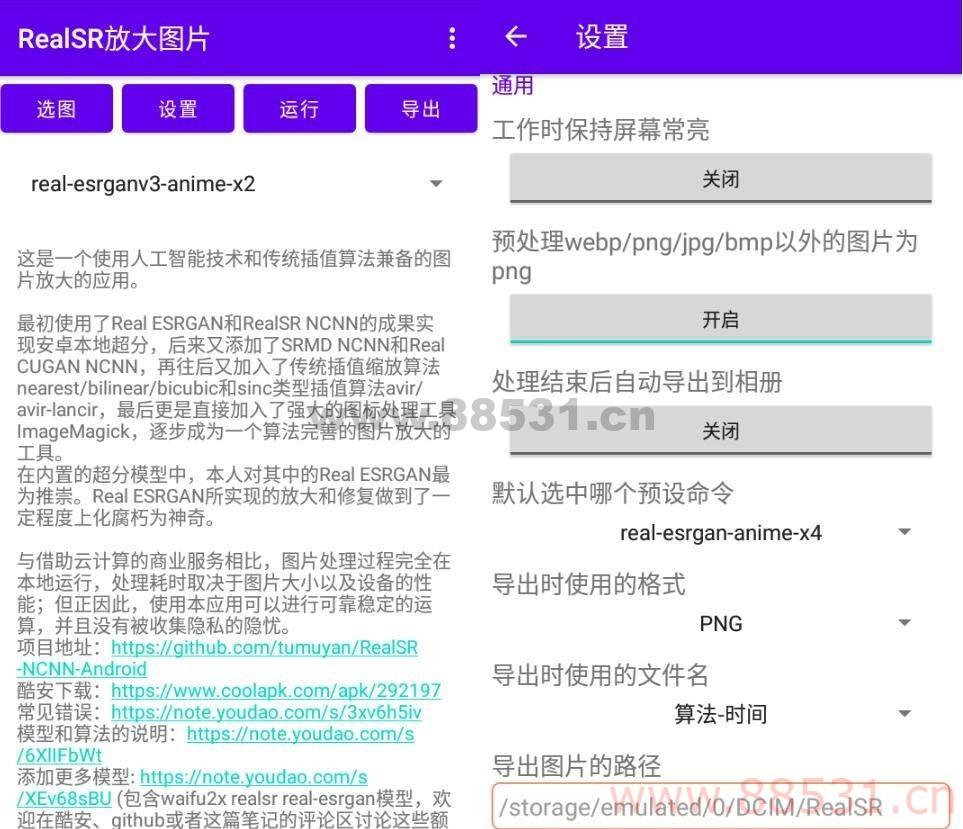Image resolution: width=963 pixels, height=829 pixels.
Task: Expand the real-esrganv3-anime-x2 model dropdown
Action: pos(236,184)
